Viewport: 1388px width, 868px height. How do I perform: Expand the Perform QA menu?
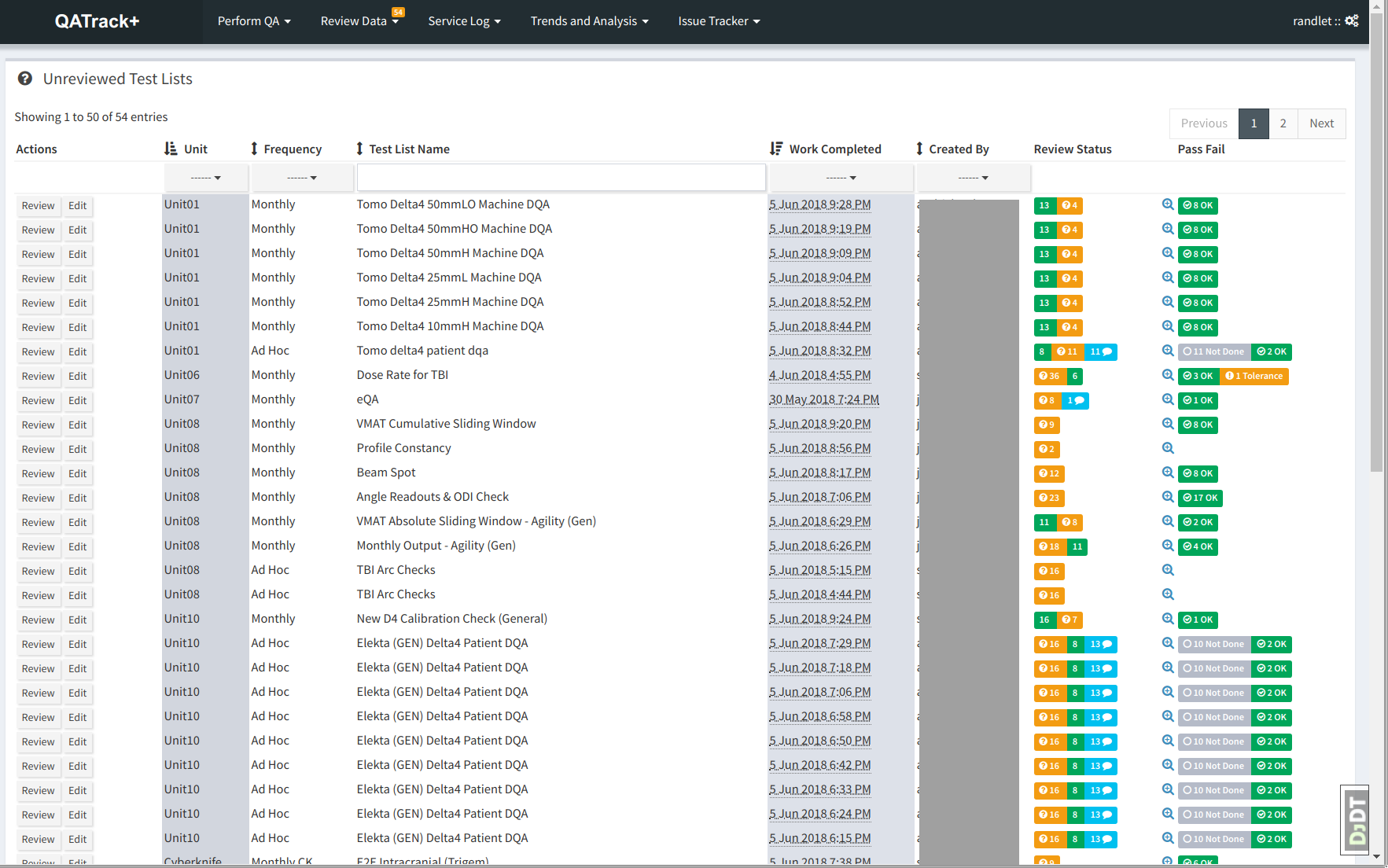(x=254, y=21)
